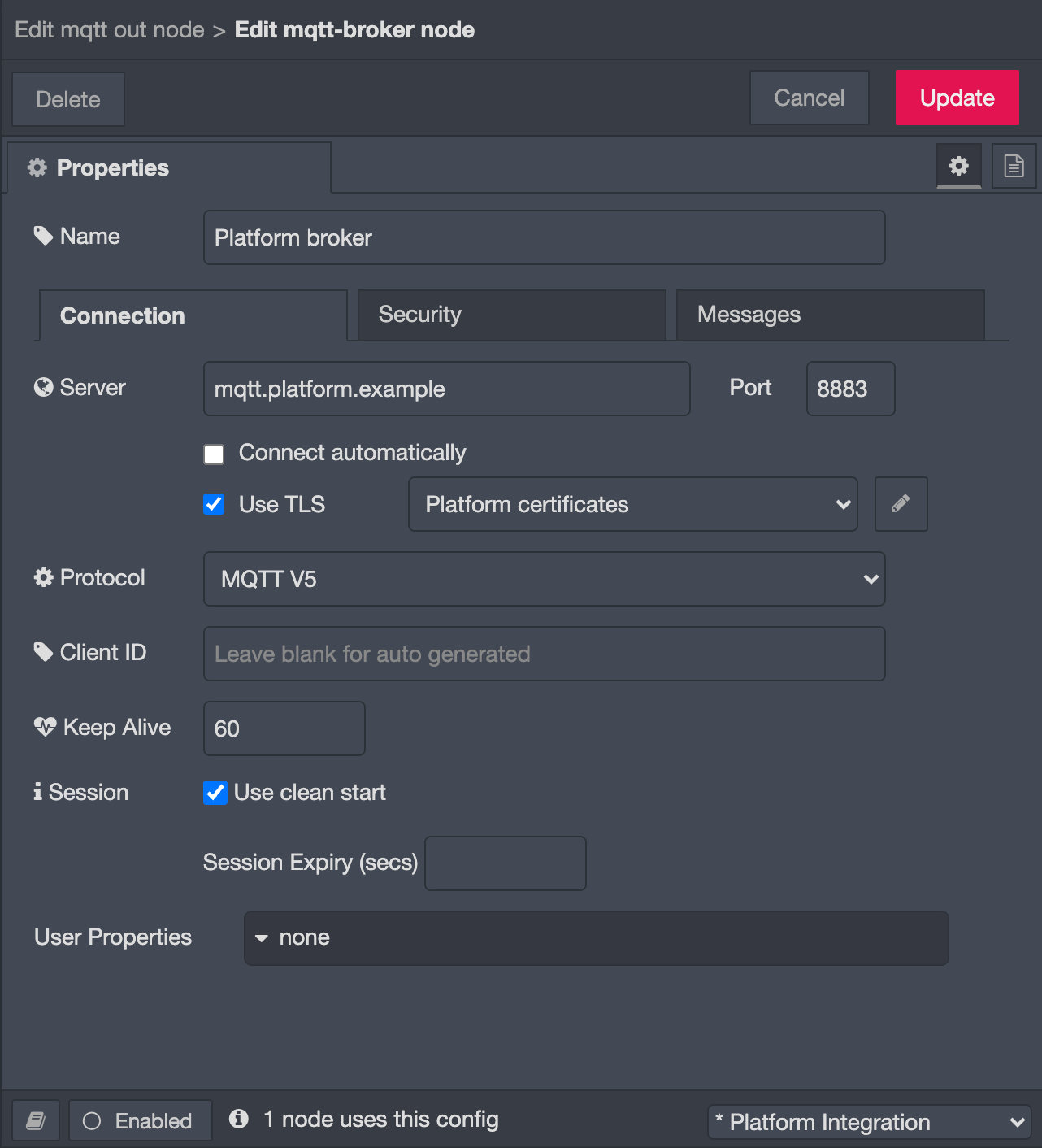
Task: Switch to the Security tab
Action: pyautogui.click(x=512, y=315)
